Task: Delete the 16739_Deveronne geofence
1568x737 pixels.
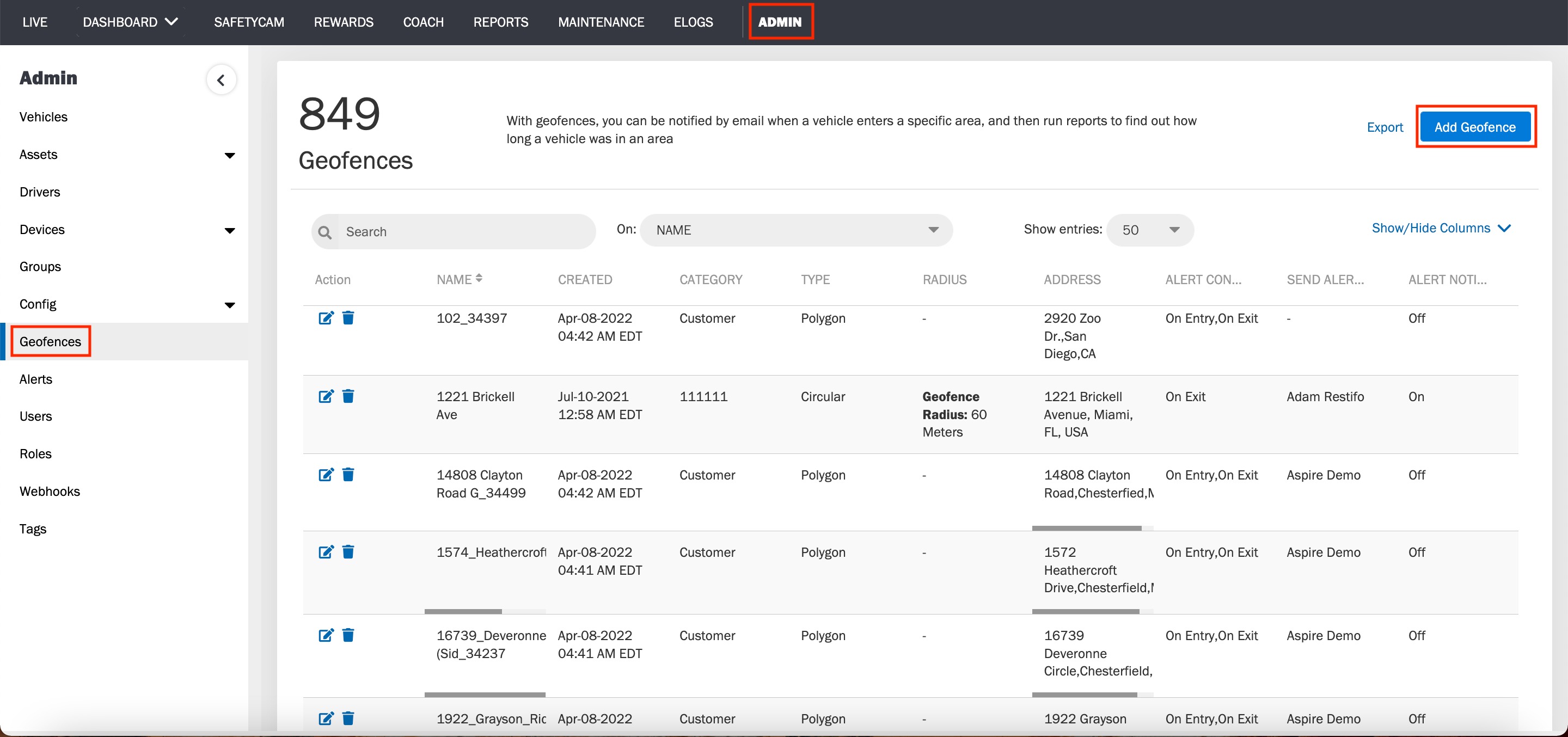Action: pyautogui.click(x=348, y=635)
